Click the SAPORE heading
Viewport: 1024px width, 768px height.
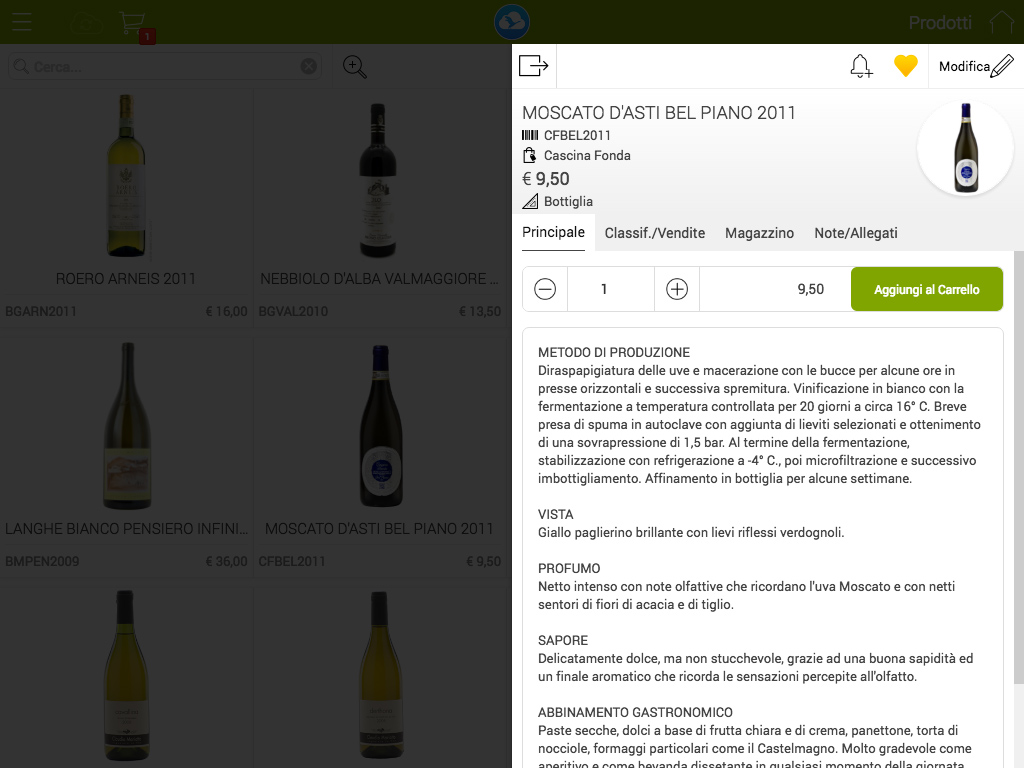(563, 640)
